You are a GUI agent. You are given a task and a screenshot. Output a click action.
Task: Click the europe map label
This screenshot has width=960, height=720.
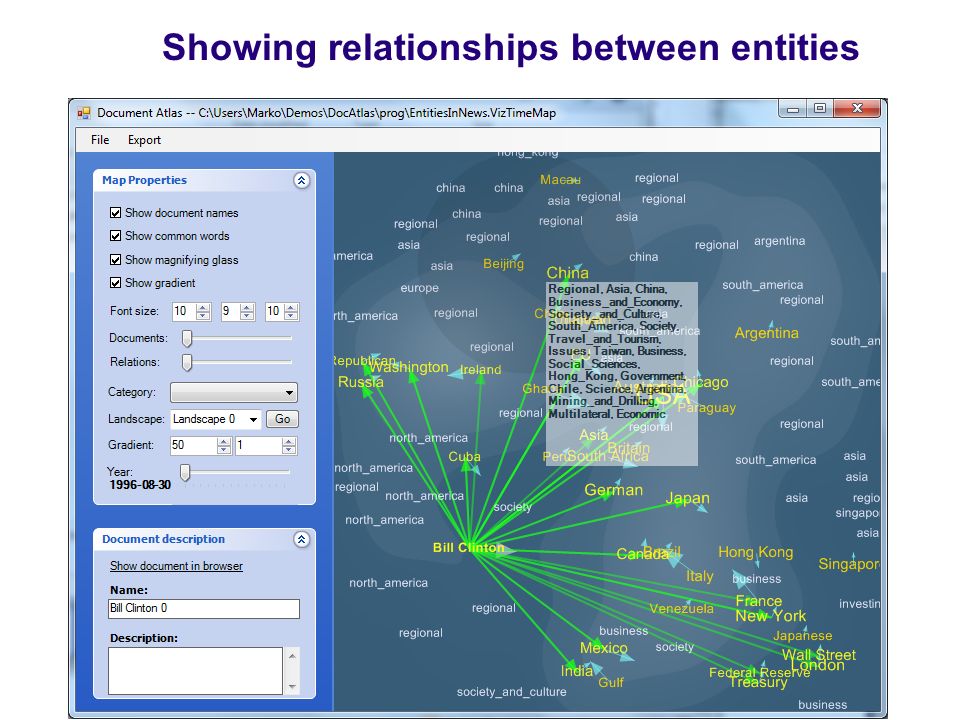(x=419, y=288)
